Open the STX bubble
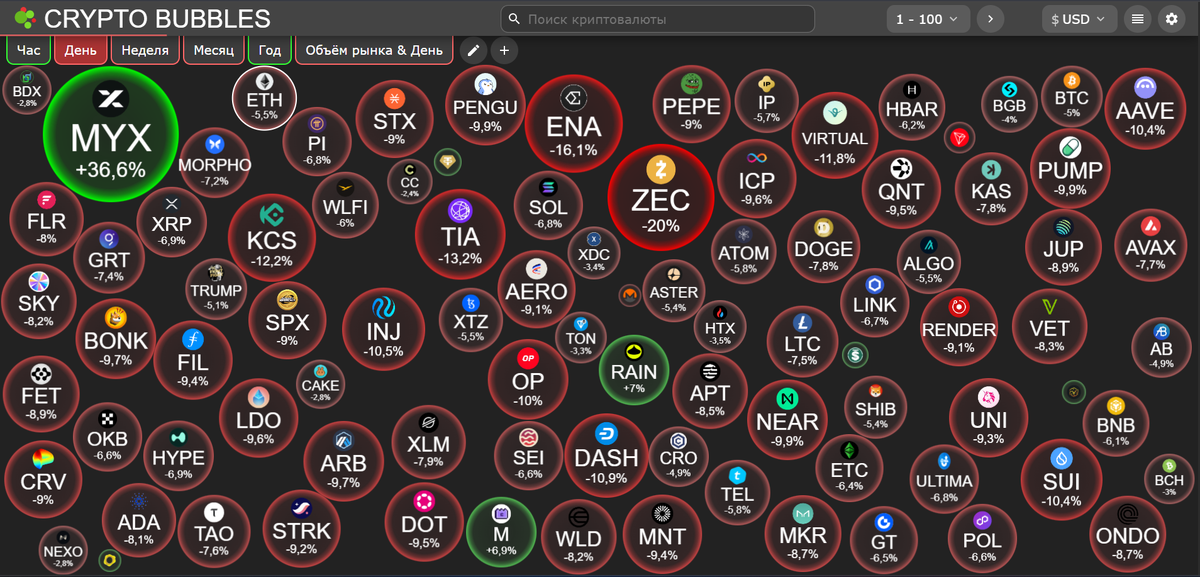1200x577 pixels. 395,121
